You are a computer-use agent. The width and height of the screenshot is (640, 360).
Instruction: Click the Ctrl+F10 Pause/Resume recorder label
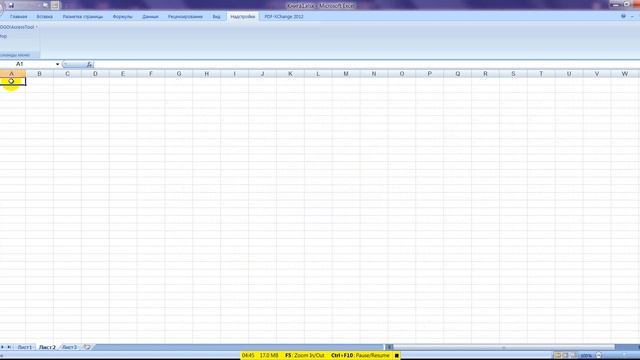[360, 356]
